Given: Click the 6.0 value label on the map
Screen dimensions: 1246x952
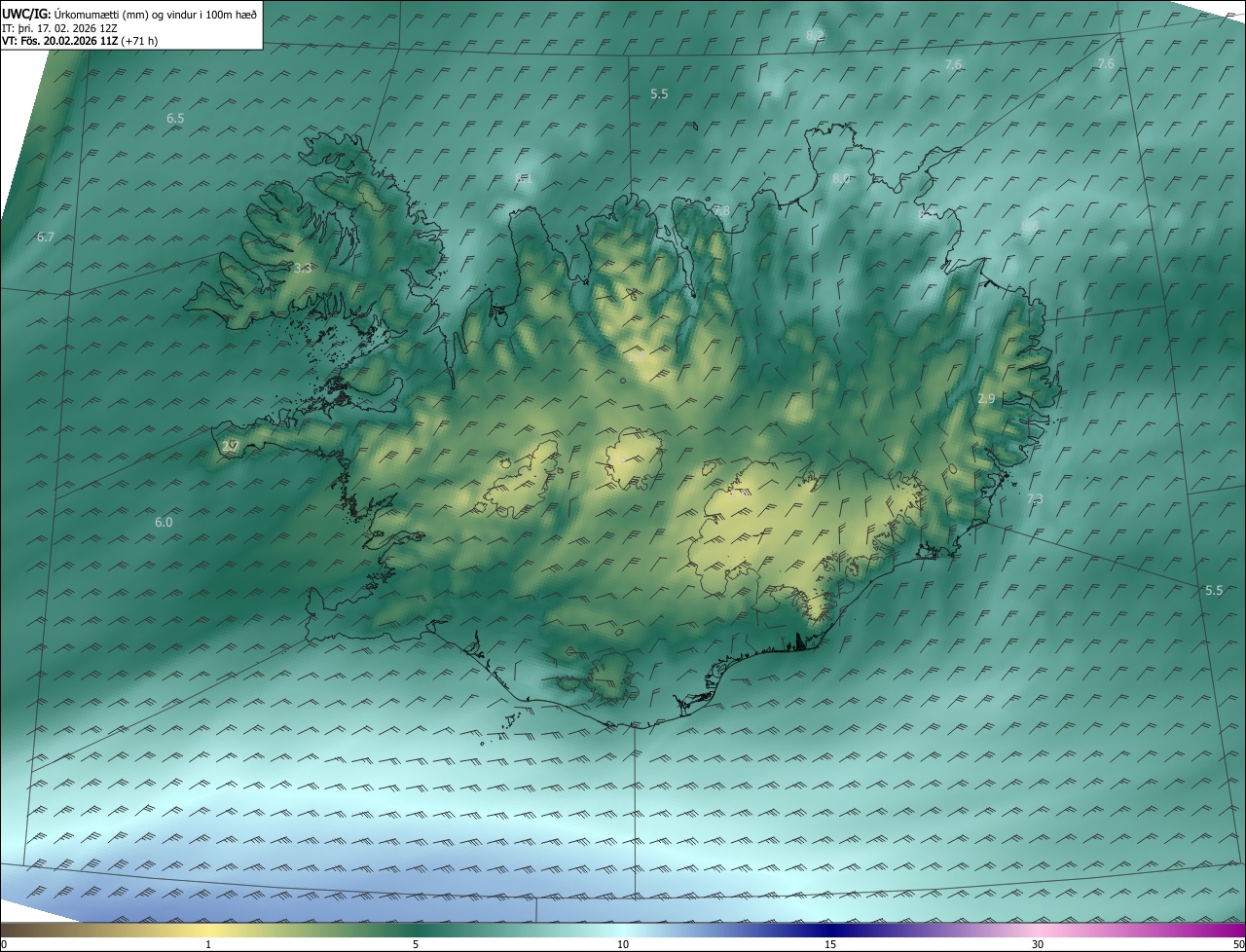Looking at the screenshot, I should [164, 523].
